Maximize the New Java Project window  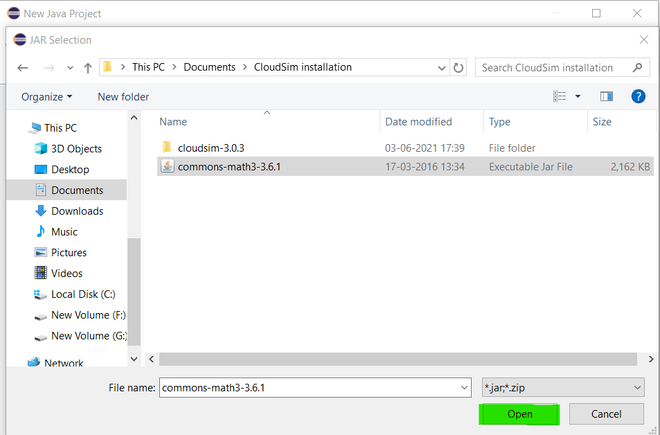pyautogui.click(x=596, y=13)
